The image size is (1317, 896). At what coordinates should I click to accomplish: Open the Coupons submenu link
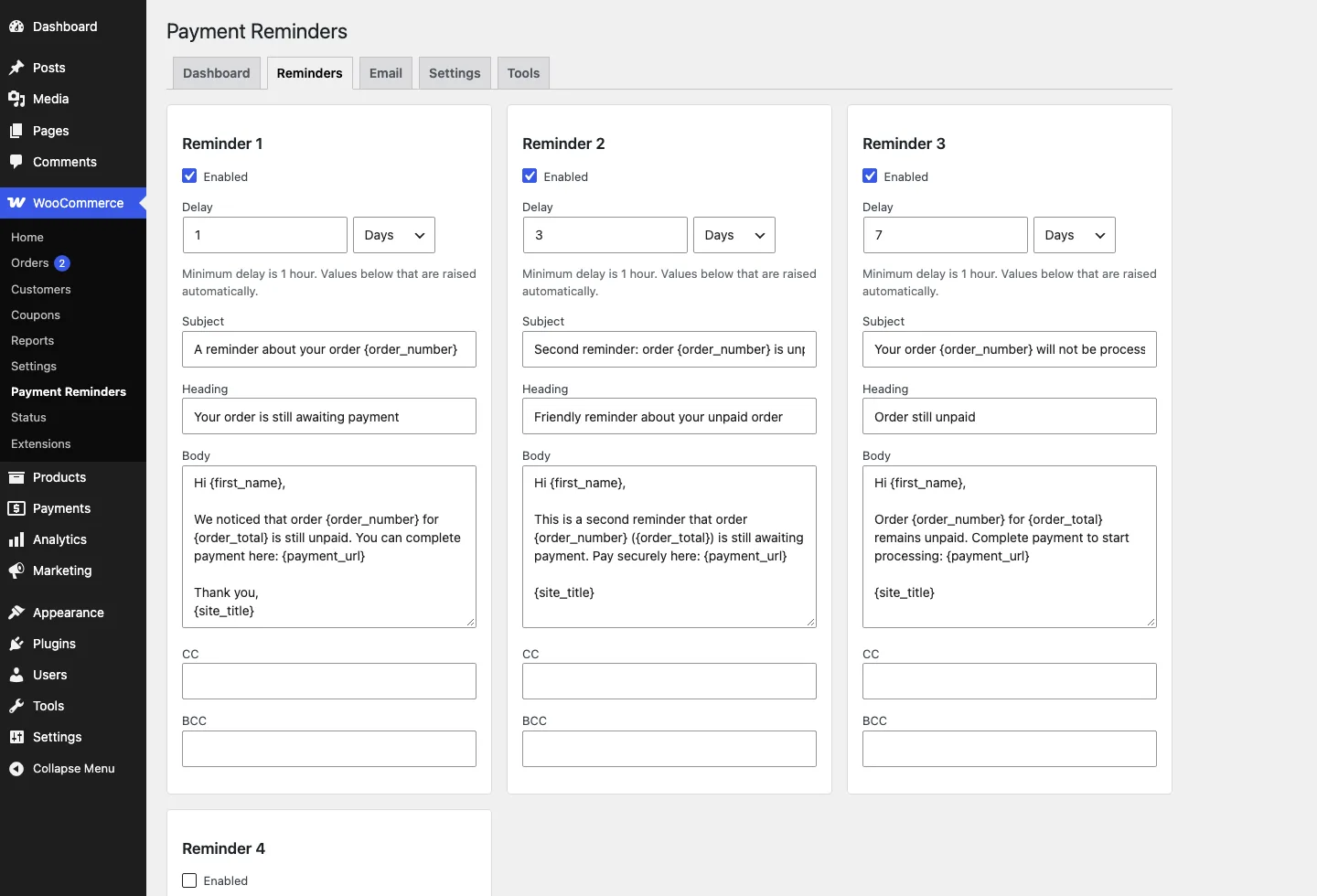tap(36, 315)
